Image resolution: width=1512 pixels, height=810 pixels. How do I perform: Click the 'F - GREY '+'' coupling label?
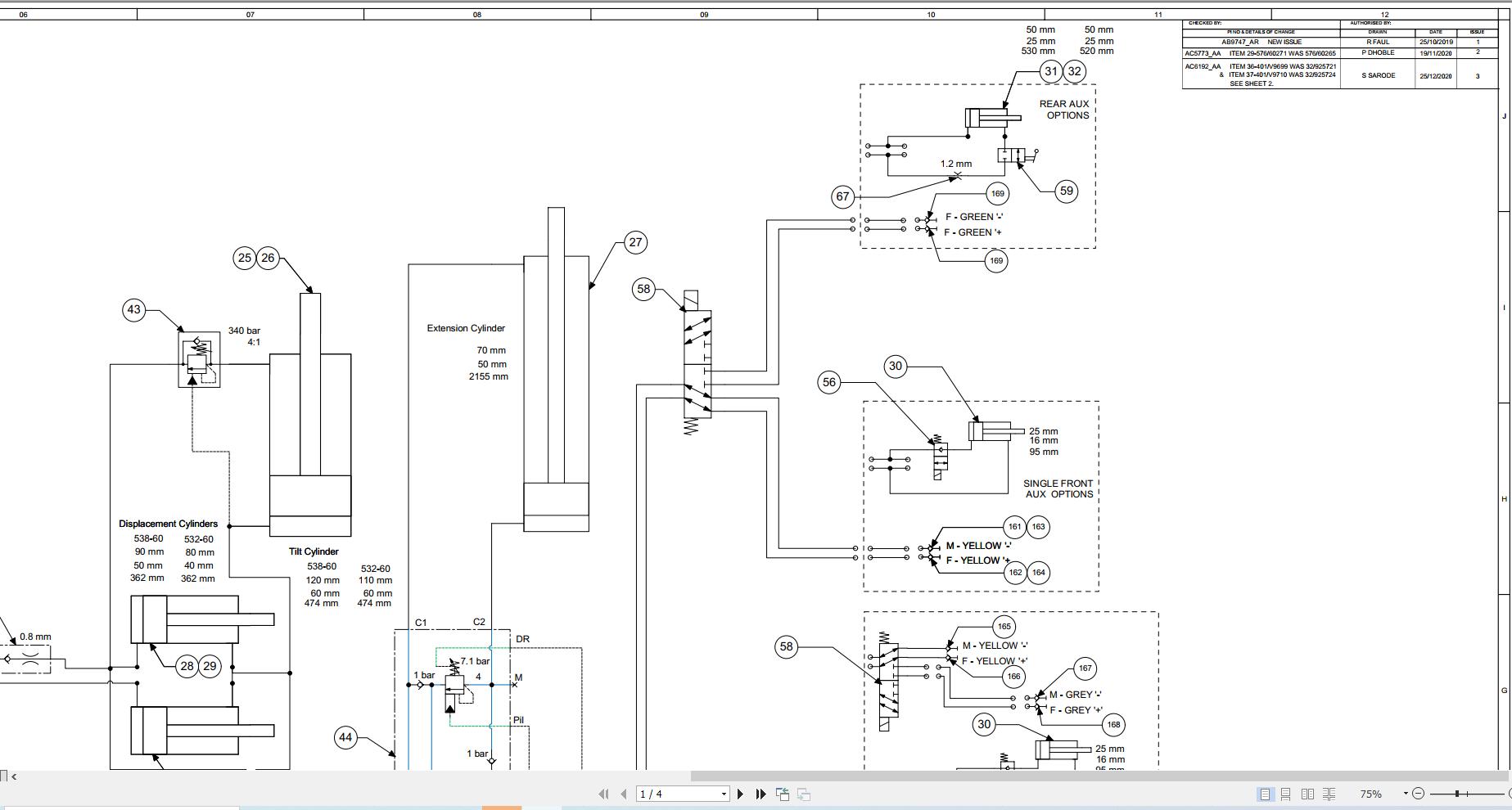tap(1076, 710)
